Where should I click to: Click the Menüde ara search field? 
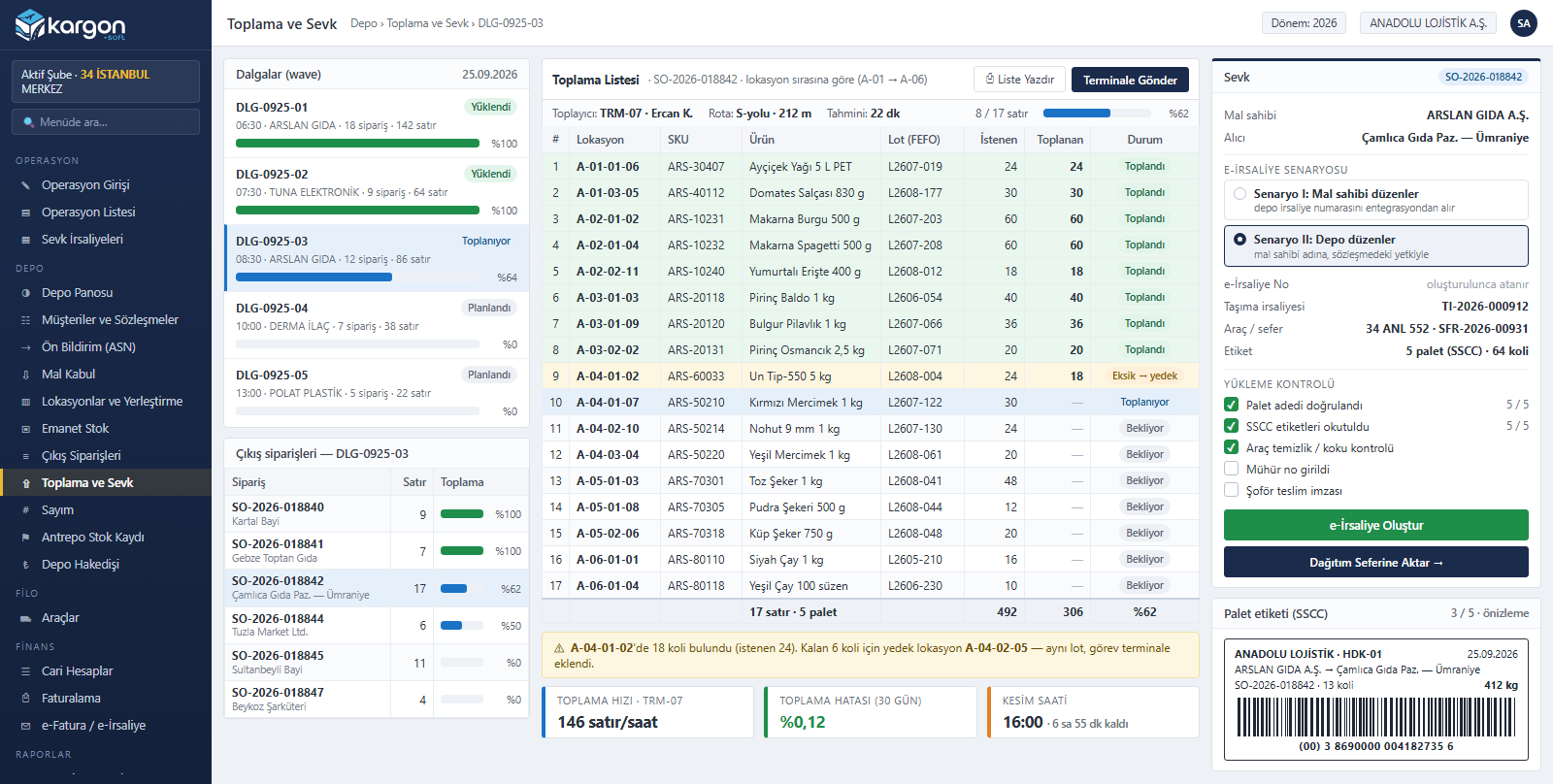(x=106, y=122)
